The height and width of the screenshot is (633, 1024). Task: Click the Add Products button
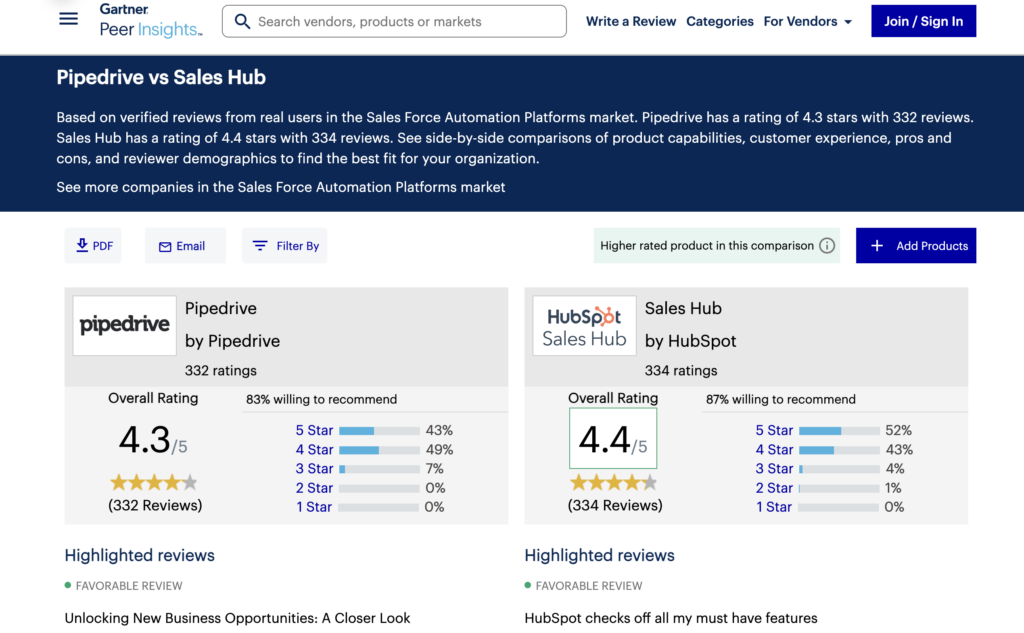(x=916, y=246)
